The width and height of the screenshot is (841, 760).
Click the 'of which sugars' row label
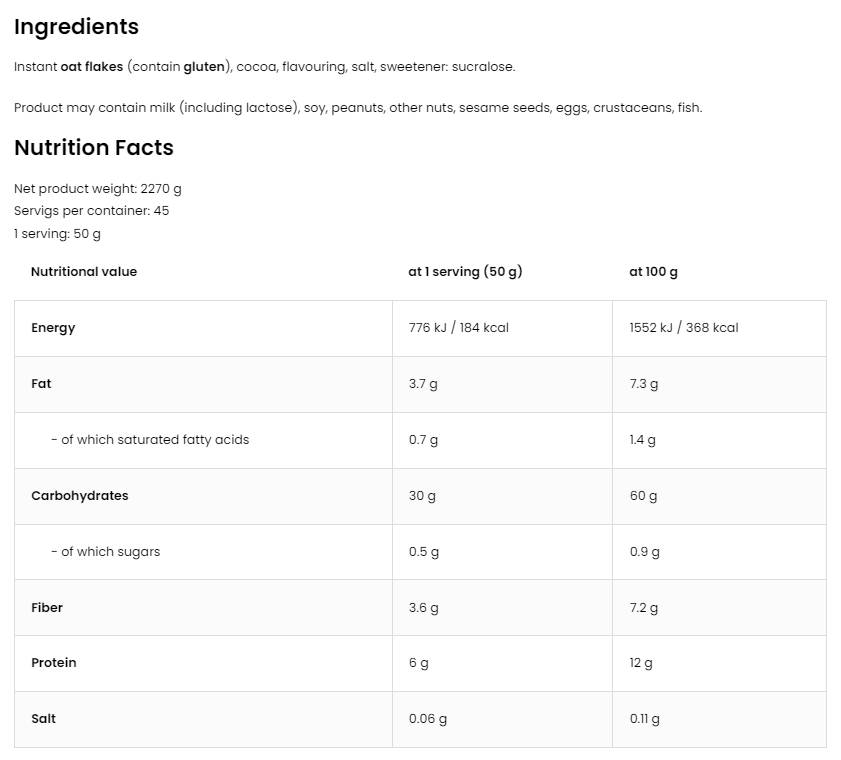click(105, 552)
